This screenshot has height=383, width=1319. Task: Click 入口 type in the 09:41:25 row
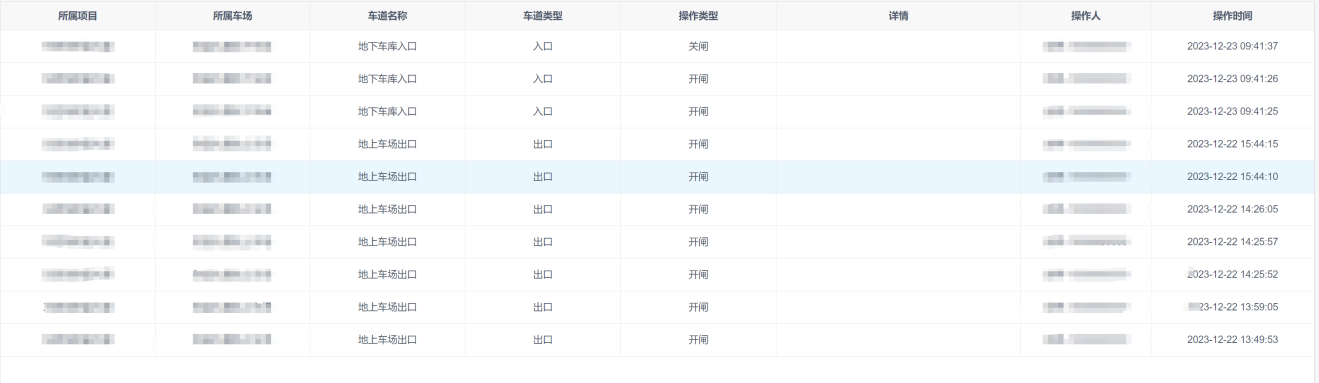[543, 112]
